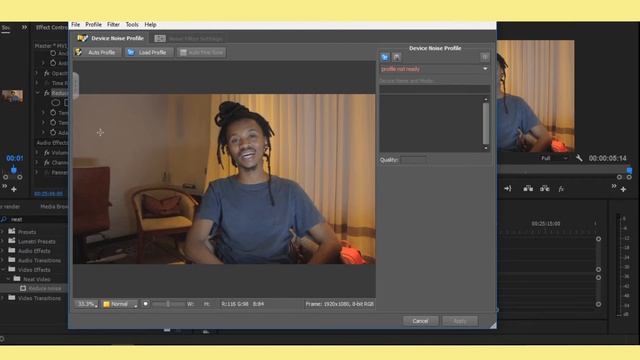The image size is (640, 360).
Task: Open the Normal viewer mode dropdown
Action: coord(120,304)
